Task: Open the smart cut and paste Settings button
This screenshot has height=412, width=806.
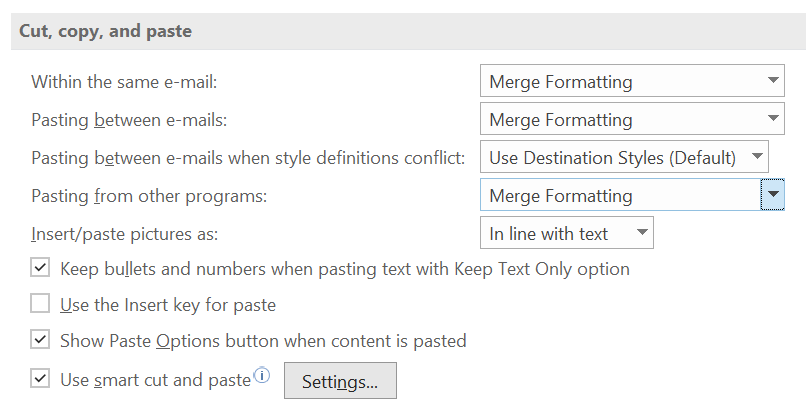Action: [340, 381]
